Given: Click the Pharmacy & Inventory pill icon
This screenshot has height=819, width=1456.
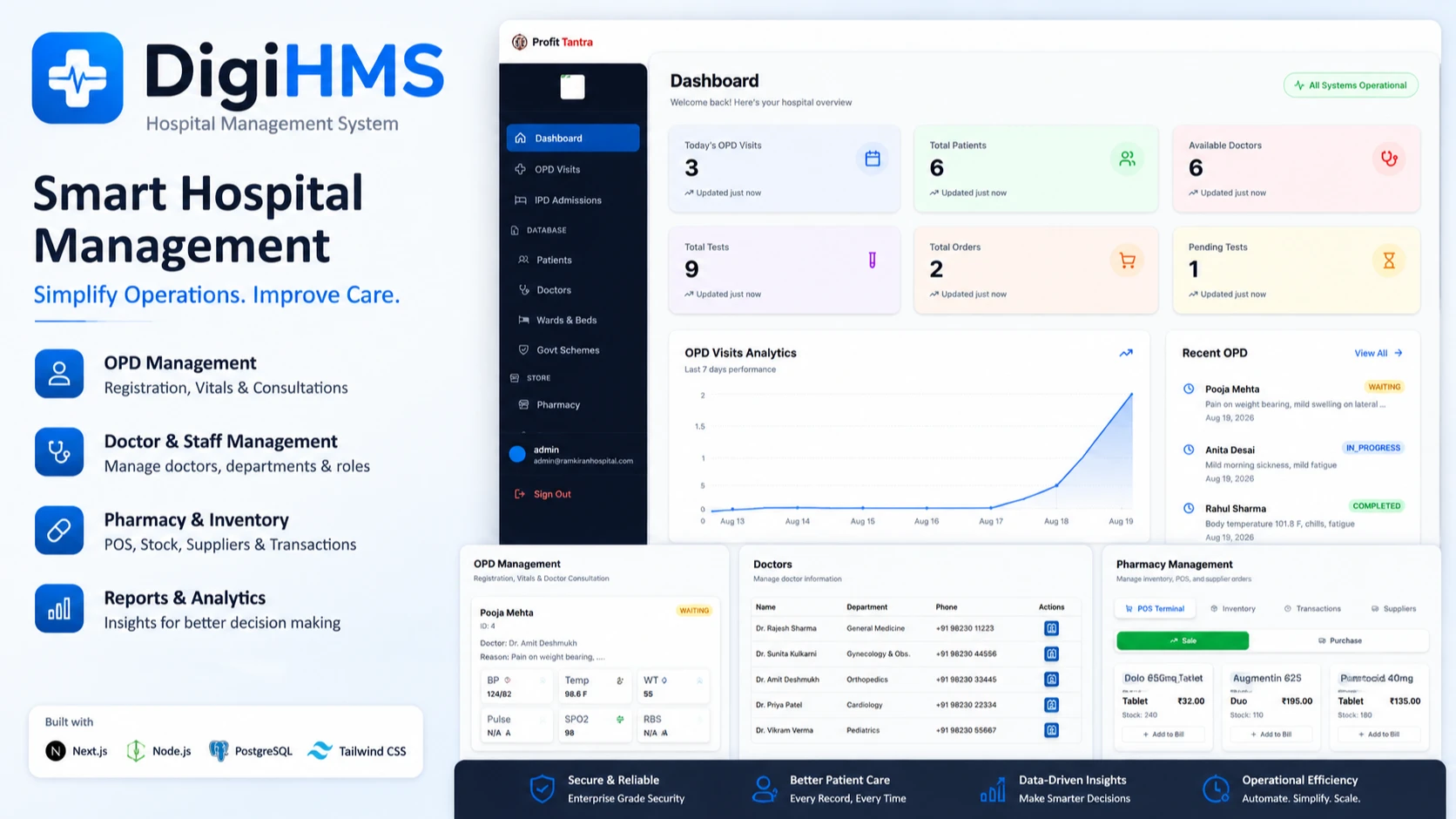Looking at the screenshot, I should coord(59,531).
